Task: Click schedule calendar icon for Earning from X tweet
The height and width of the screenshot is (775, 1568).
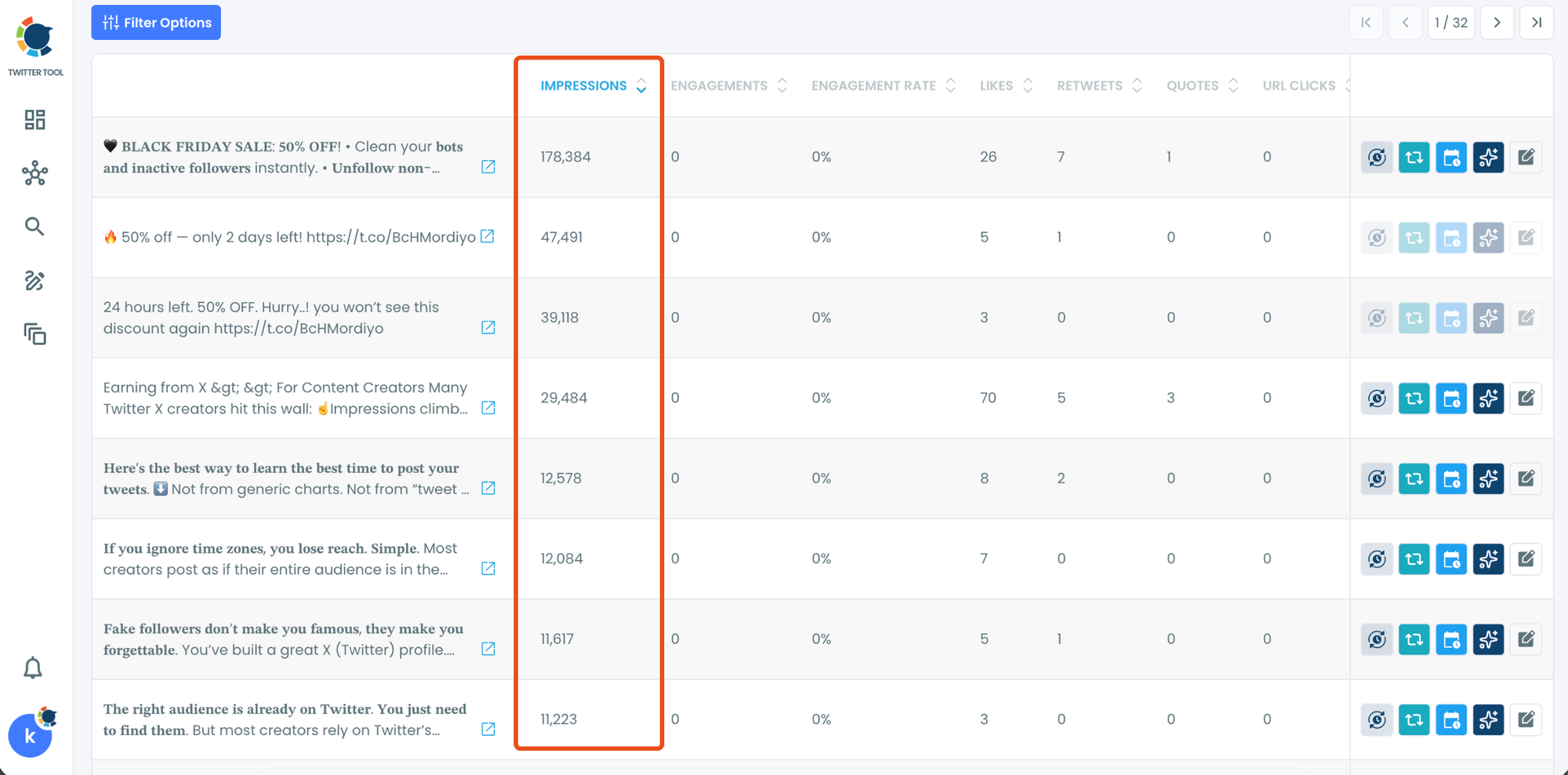Action: (1451, 398)
